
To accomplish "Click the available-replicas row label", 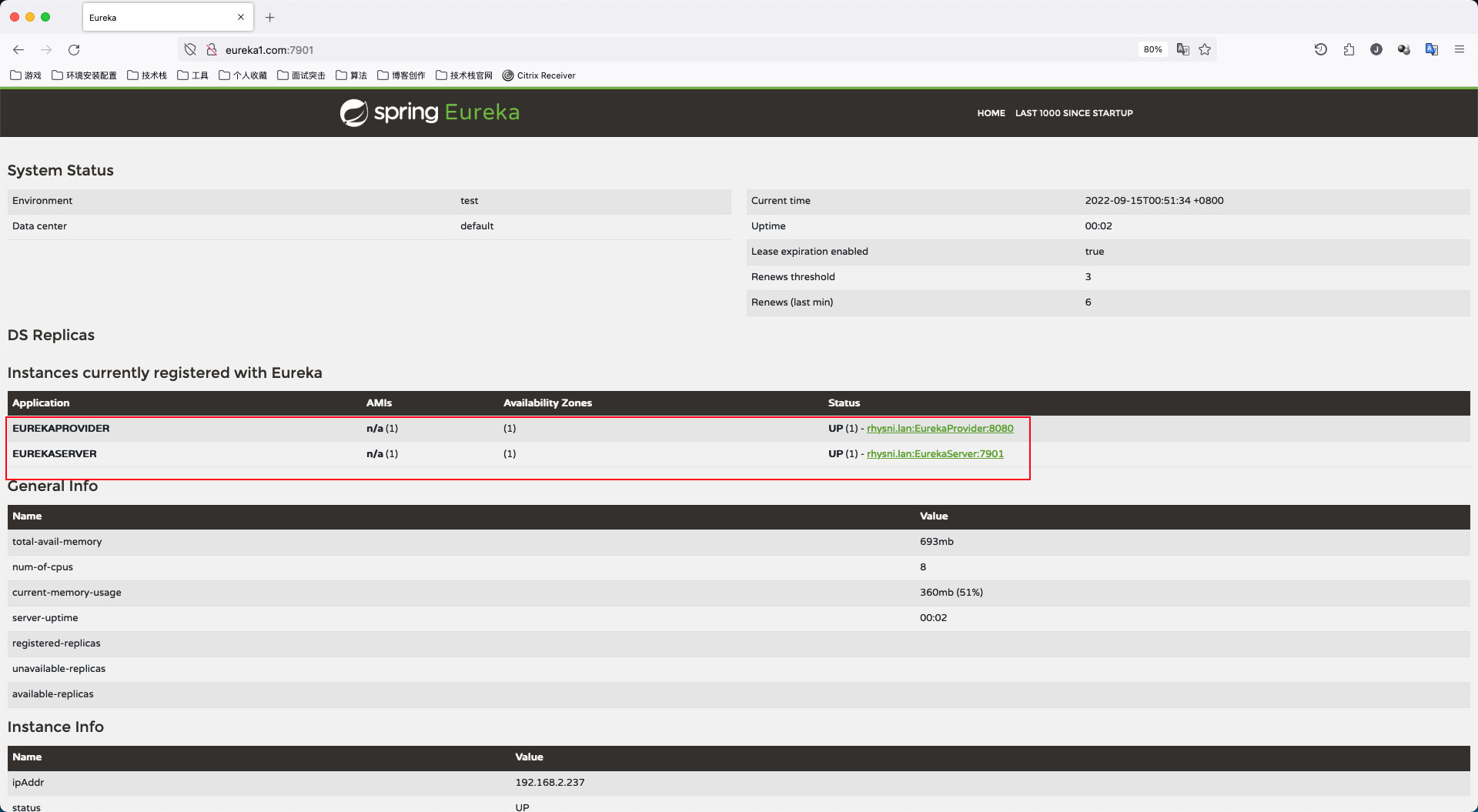I will point(52,693).
